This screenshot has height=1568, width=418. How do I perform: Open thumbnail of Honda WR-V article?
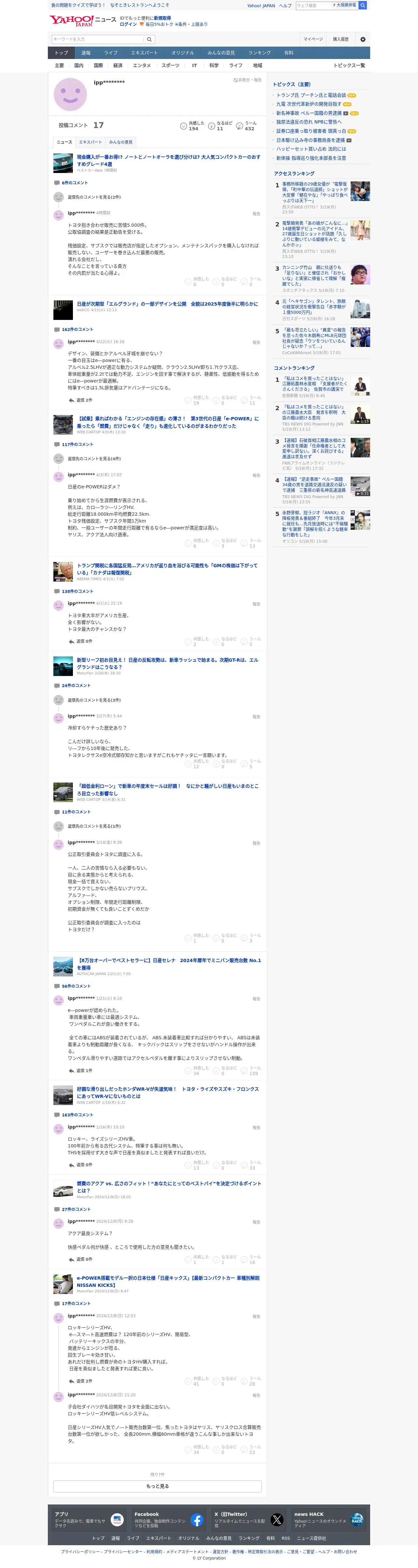point(63,1095)
